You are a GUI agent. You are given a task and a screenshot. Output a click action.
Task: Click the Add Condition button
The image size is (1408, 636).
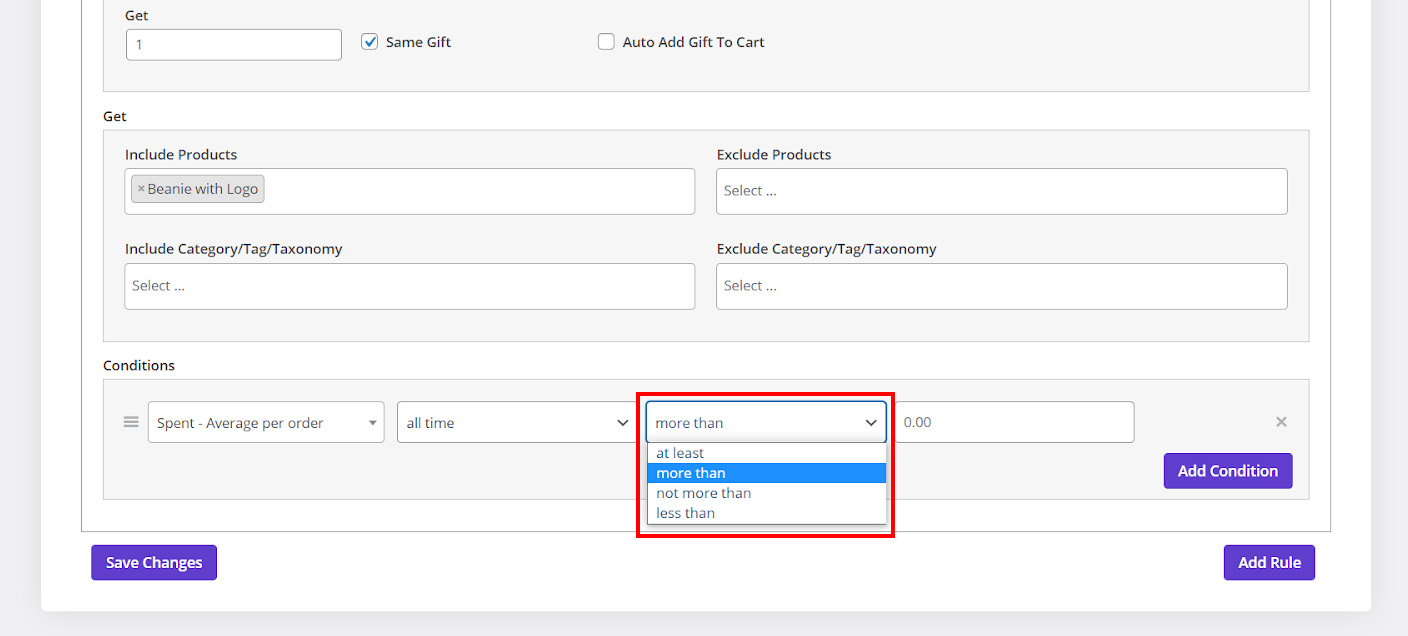[x=1227, y=471]
